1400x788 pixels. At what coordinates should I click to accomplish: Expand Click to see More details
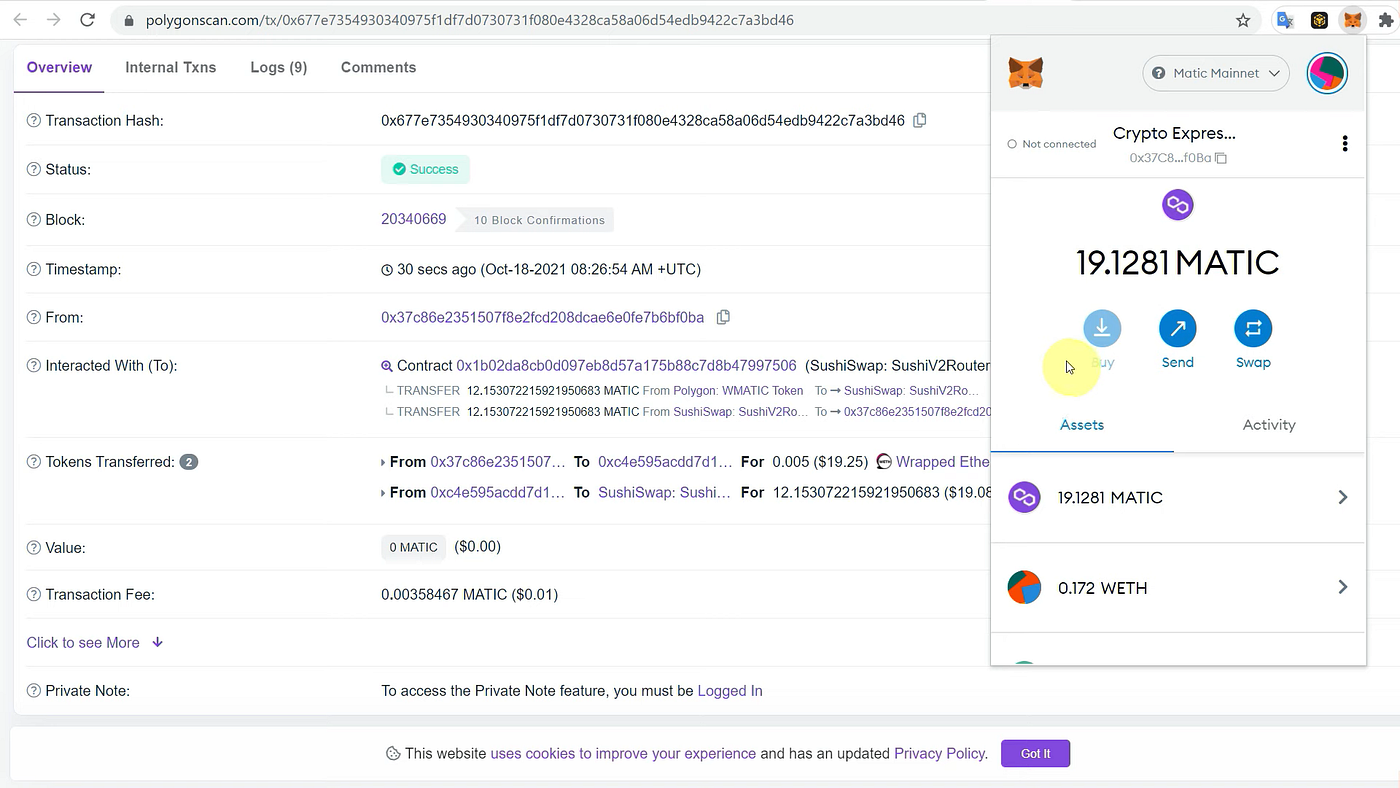(95, 643)
